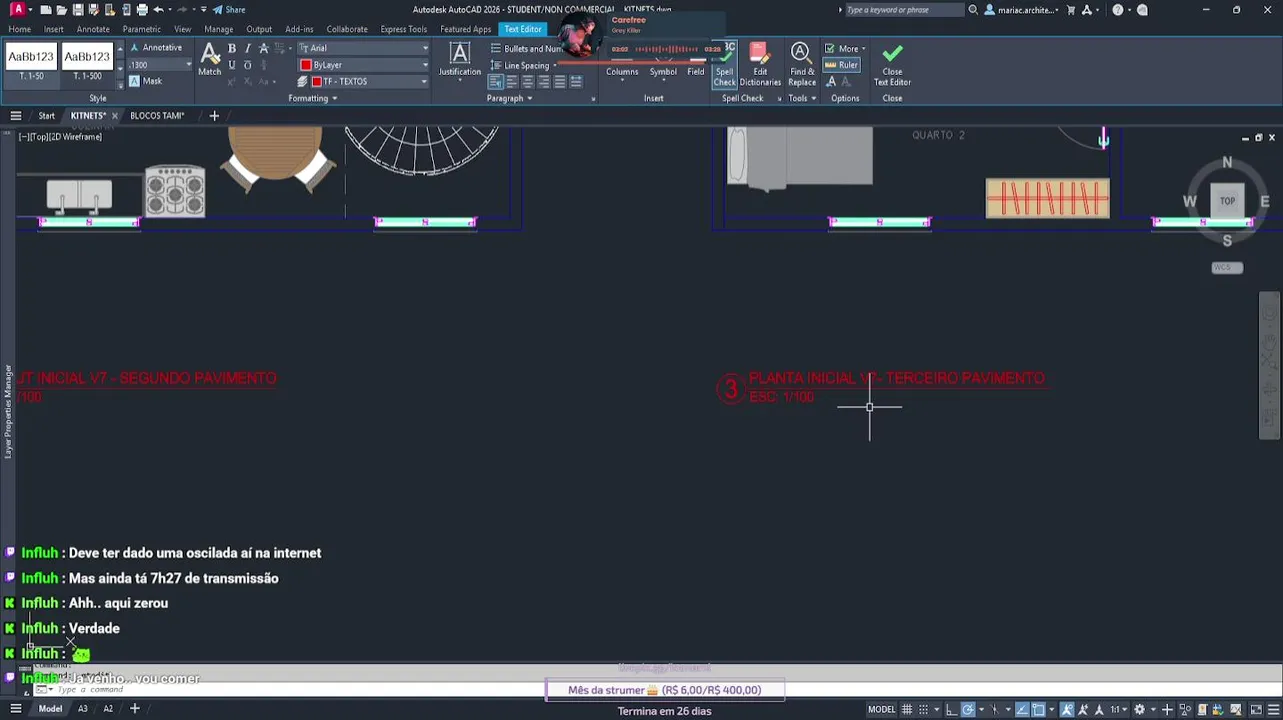Click the red ByLayer color swatch
This screenshot has height=720, width=1283.
click(x=306, y=65)
